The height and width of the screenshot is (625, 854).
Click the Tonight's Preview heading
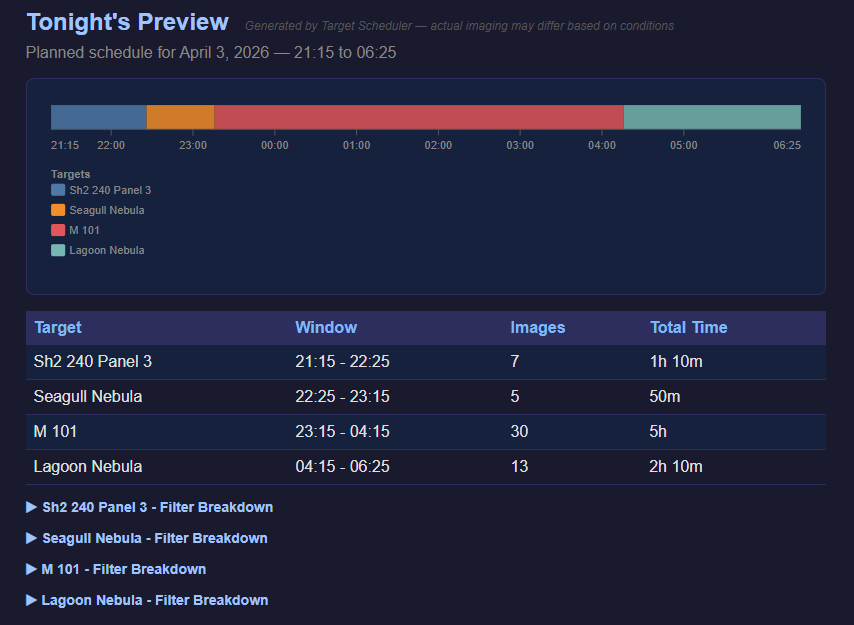click(x=127, y=22)
